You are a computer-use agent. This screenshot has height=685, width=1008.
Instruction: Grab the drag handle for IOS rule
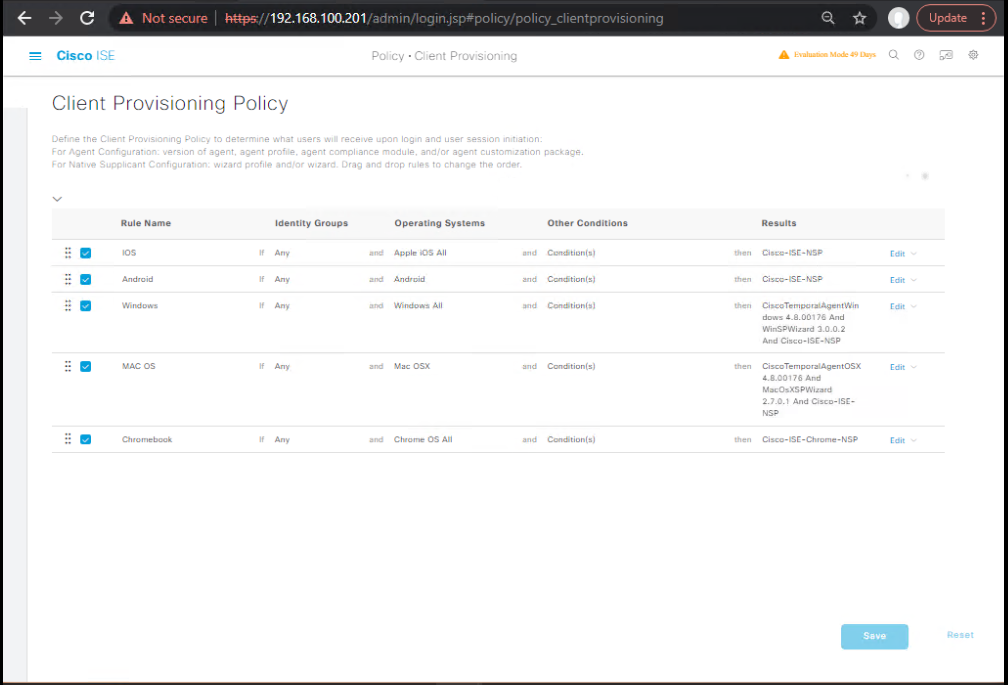(68, 253)
